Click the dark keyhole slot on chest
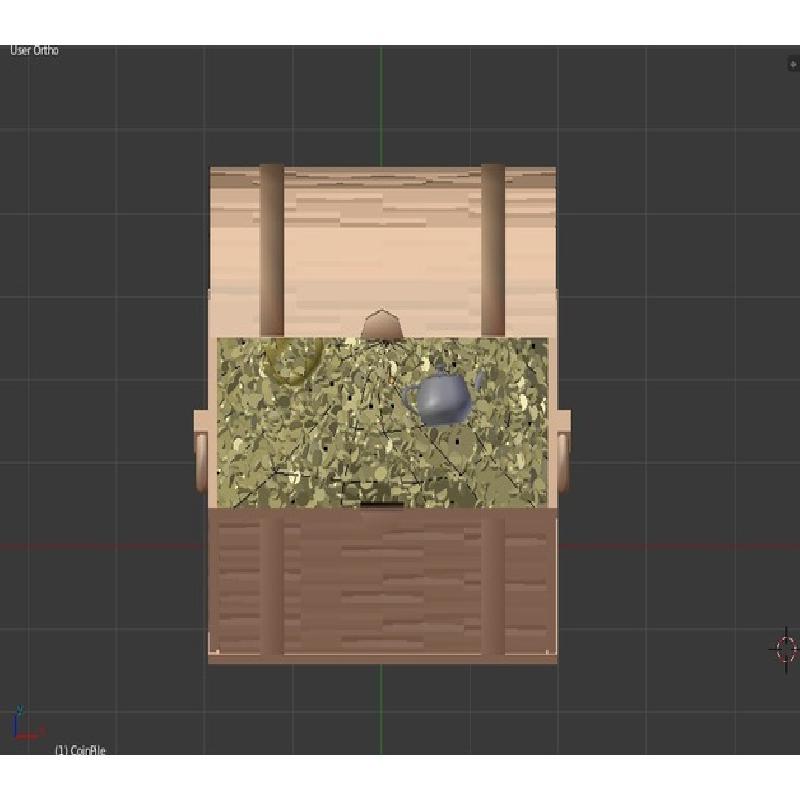Image resolution: width=800 pixels, height=800 pixels. 381,504
